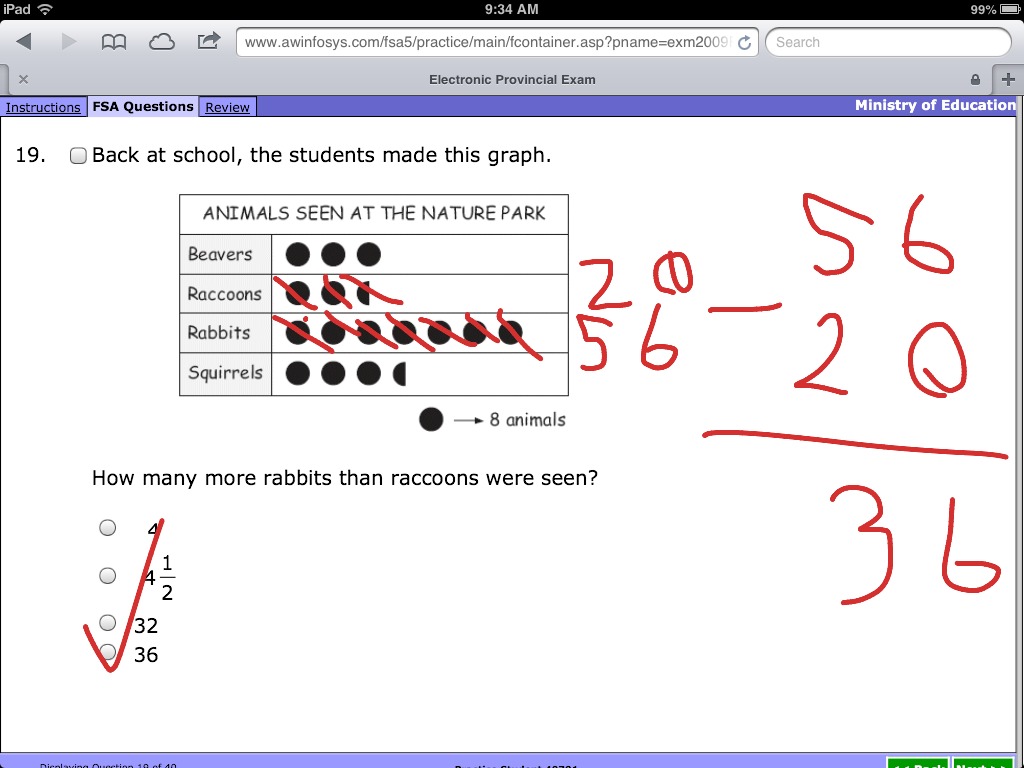This screenshot has height=768, width=1024.
Task: Check the flag box beside question 19
Action: click(x=78, y=156)
